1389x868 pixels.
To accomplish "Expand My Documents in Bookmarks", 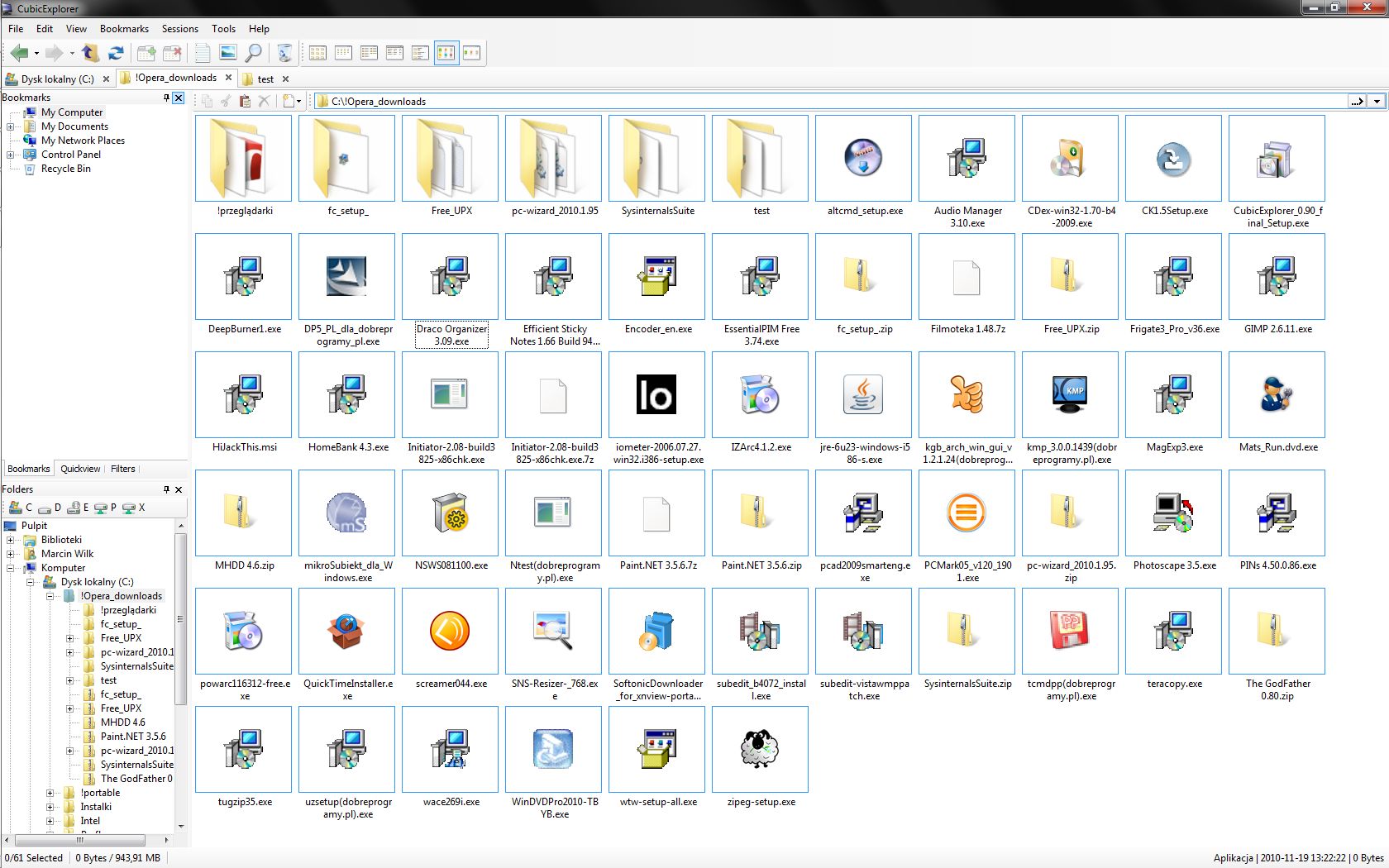I will [10, 126].
